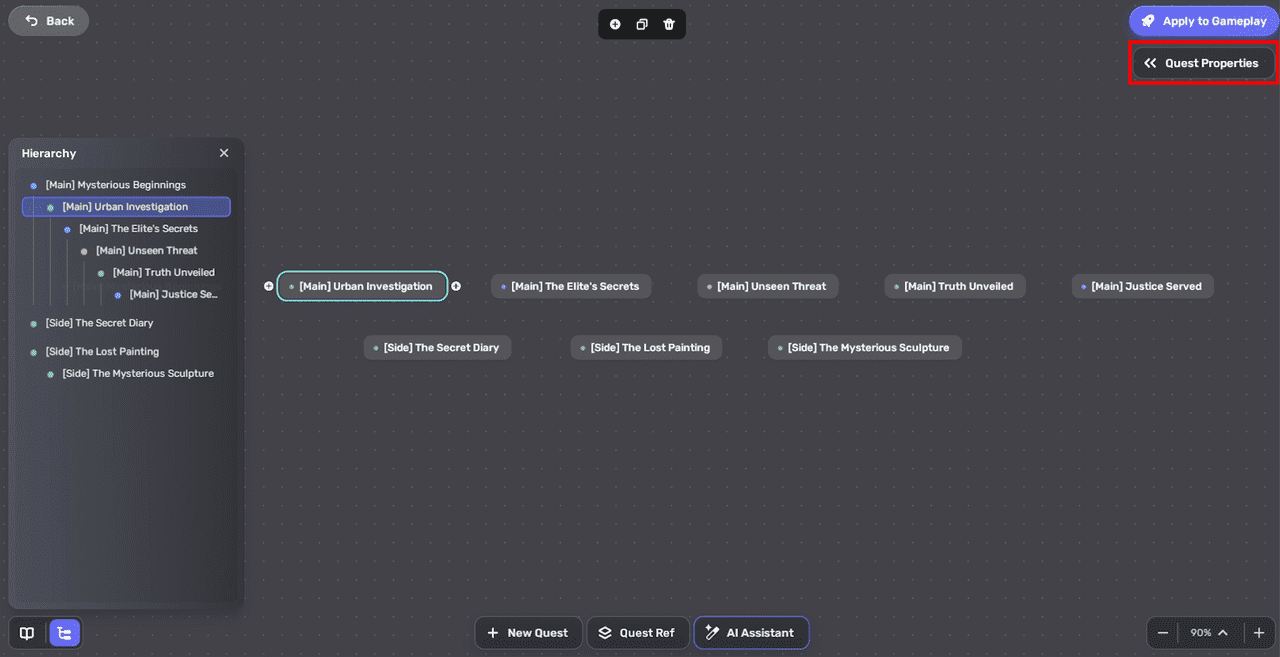Select the Justice Served node on canvas

[1143, 286]
